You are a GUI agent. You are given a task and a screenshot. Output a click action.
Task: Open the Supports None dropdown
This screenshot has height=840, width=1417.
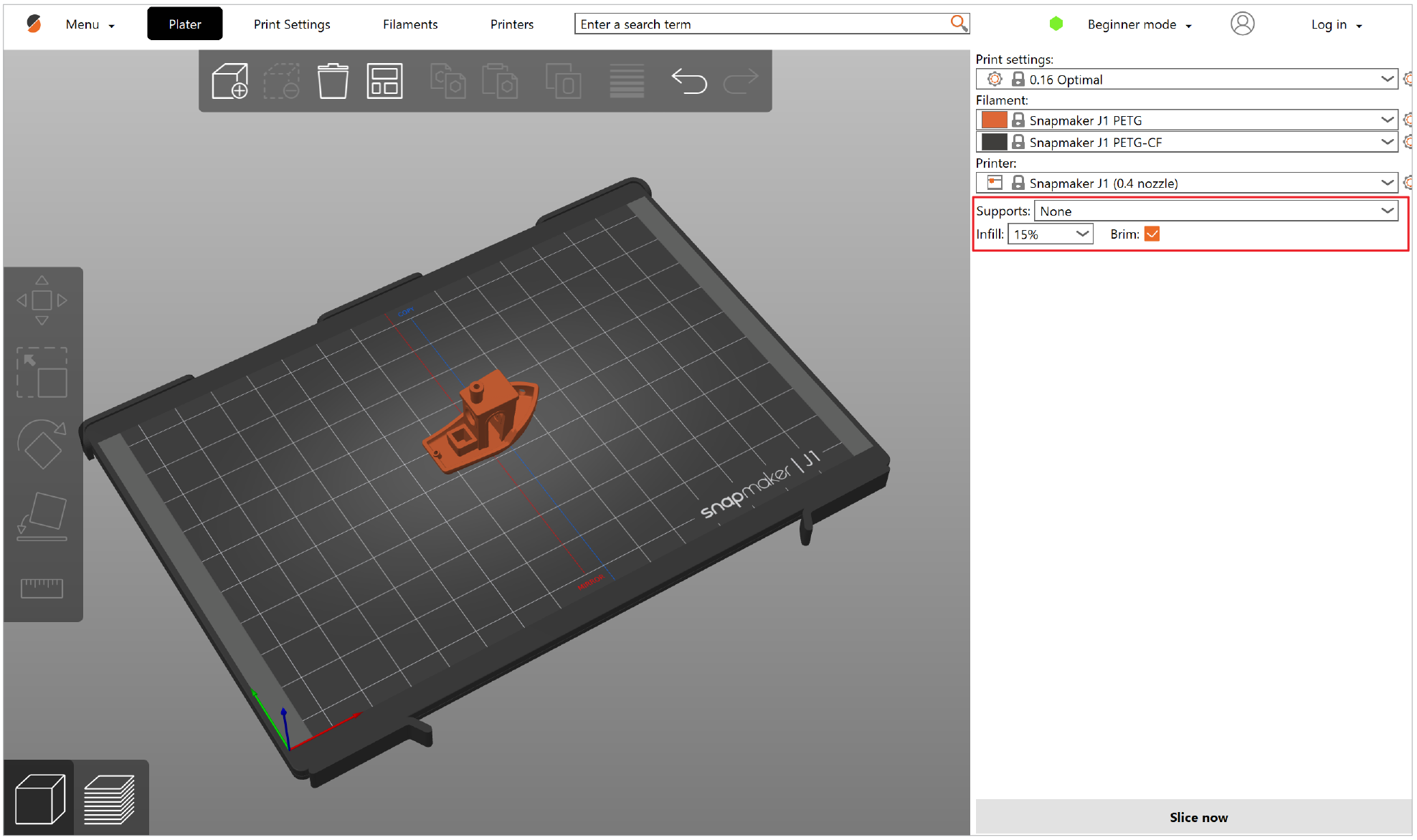(x=1216, y=211)
